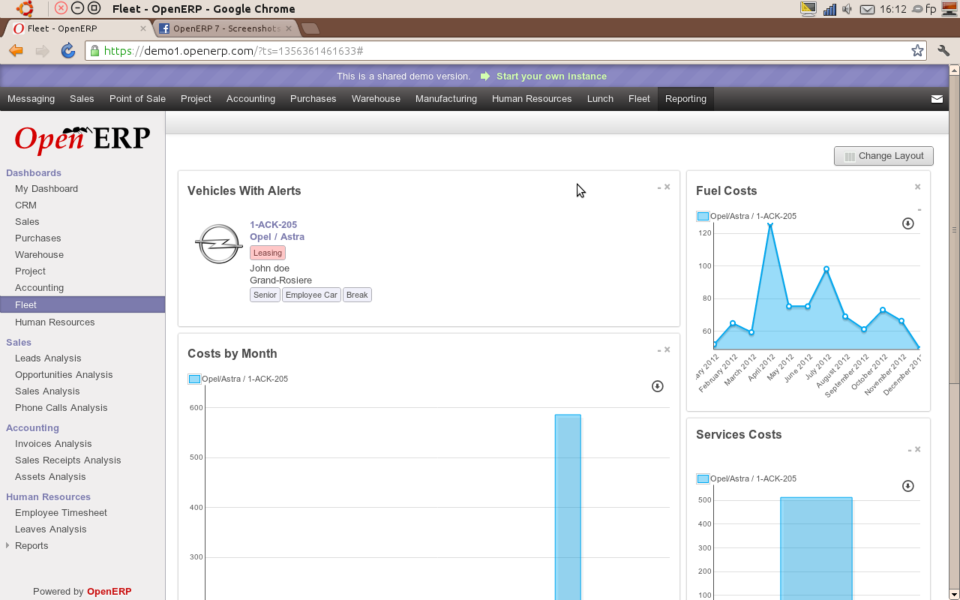960x600 pixels.
Task: Open Employee Timesheet report
Action: click(61, 513)
